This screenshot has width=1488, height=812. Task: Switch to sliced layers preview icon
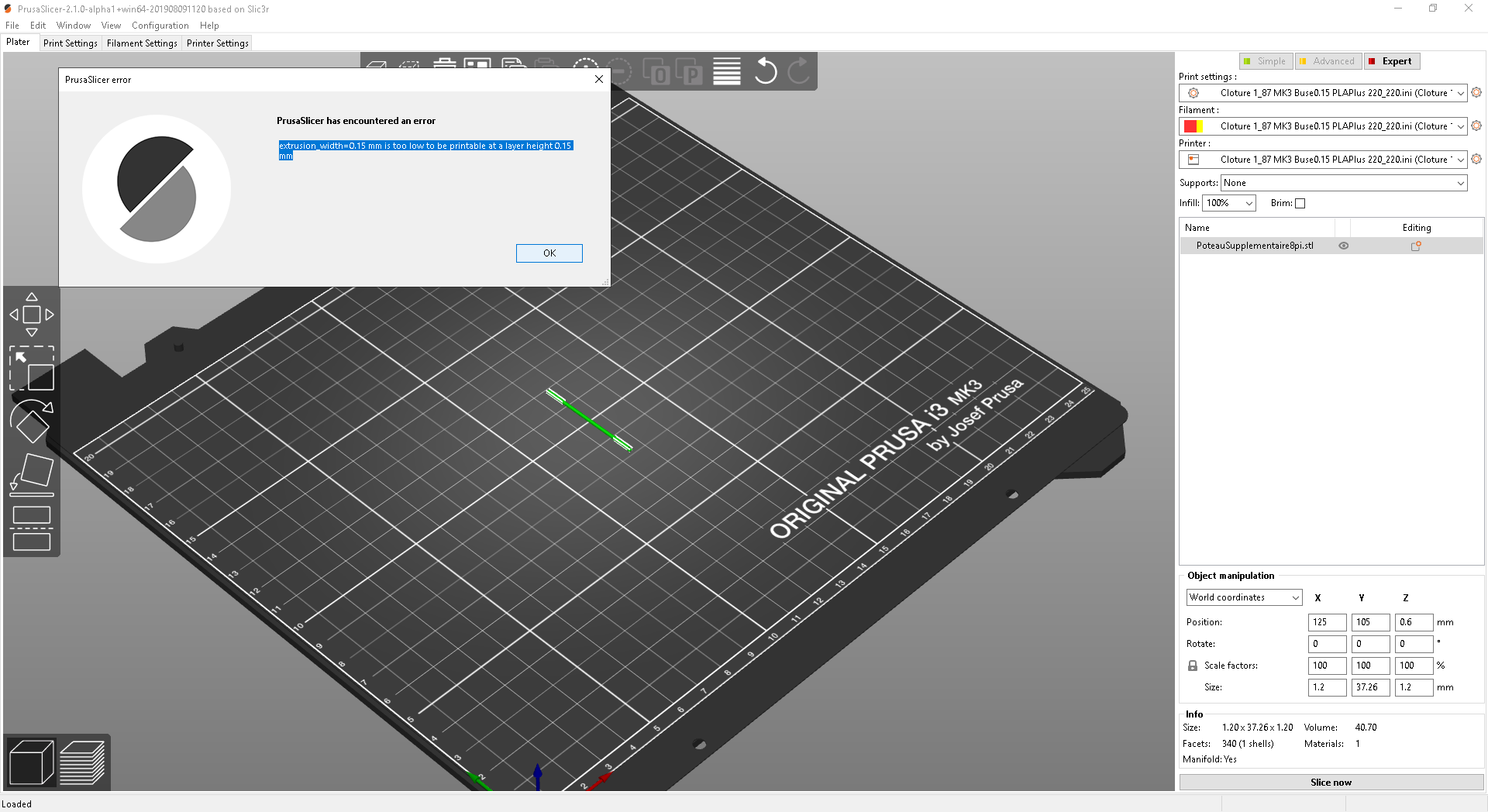click(x=82, y=762)
